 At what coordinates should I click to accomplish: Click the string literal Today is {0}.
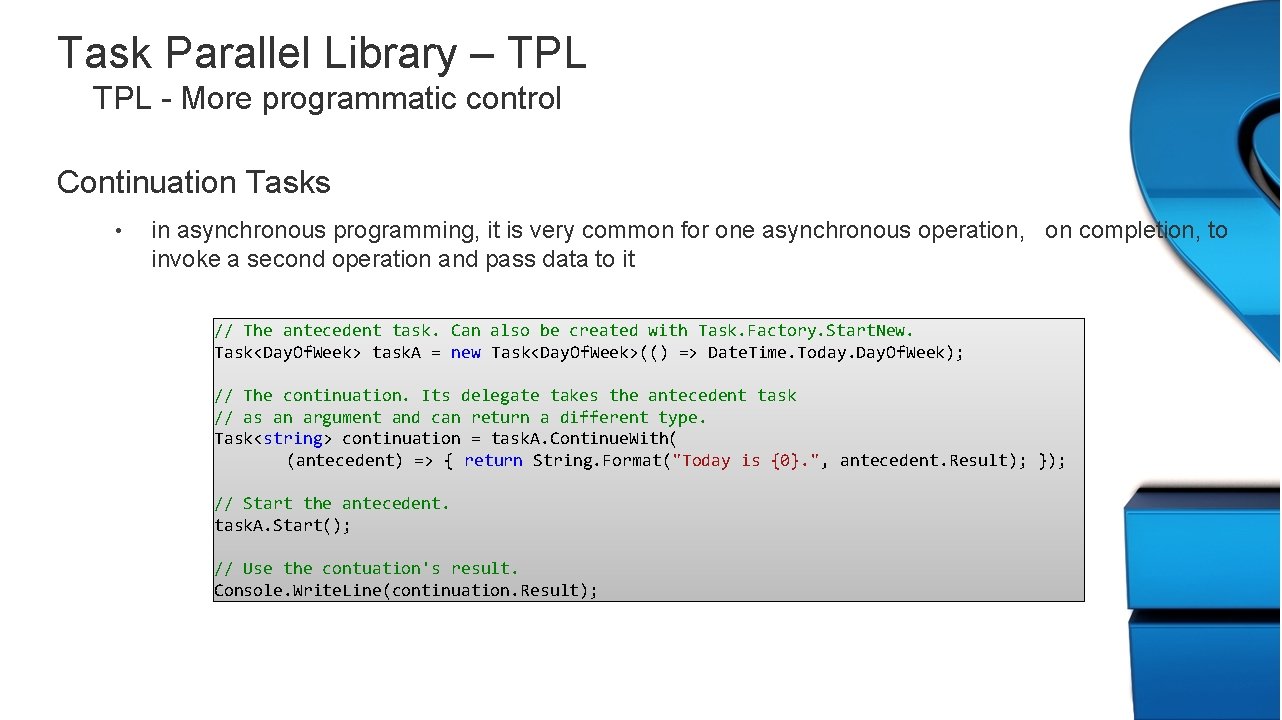[x=745, y=460]
